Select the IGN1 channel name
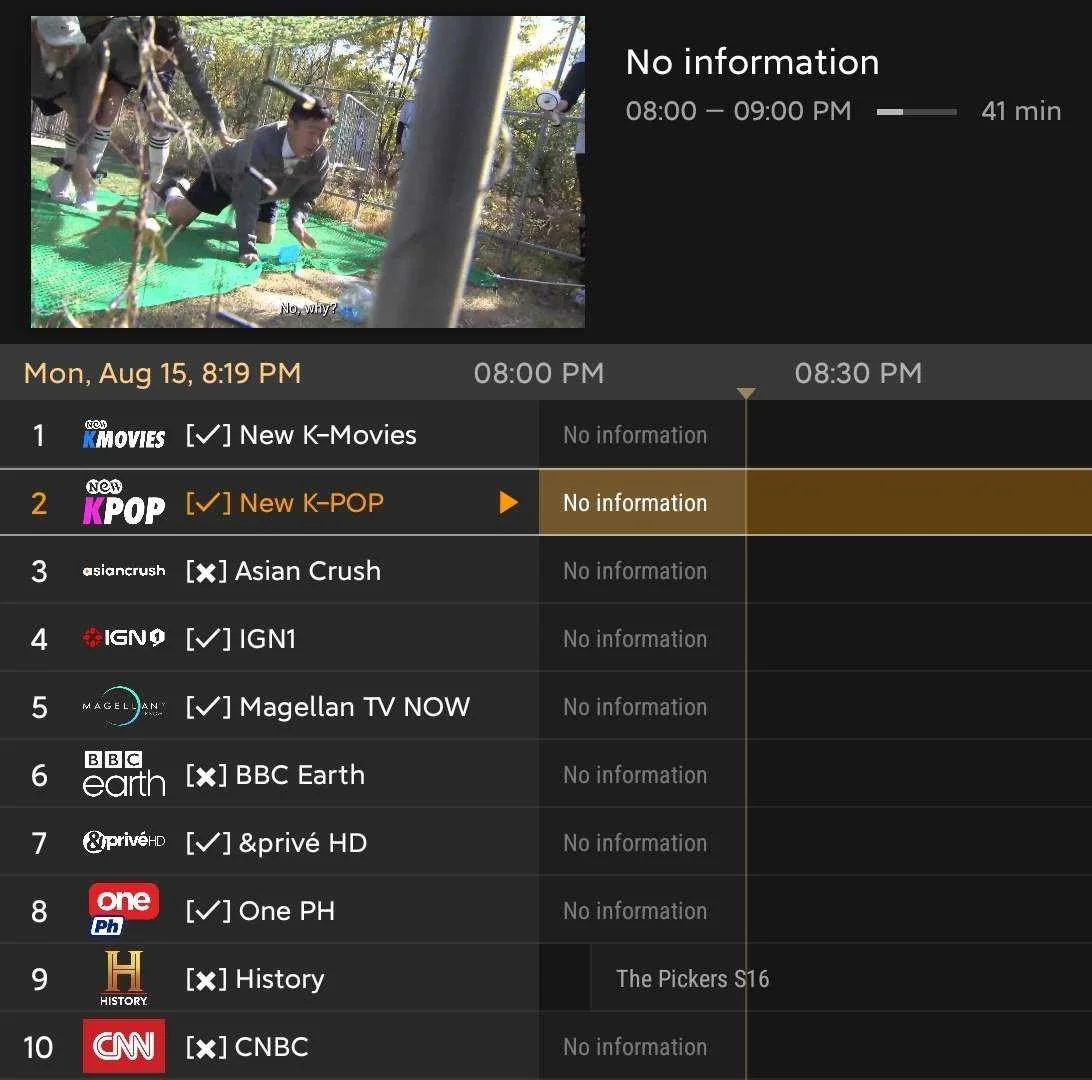Viewport: 1092px width, 1080px height. [267, 639]
